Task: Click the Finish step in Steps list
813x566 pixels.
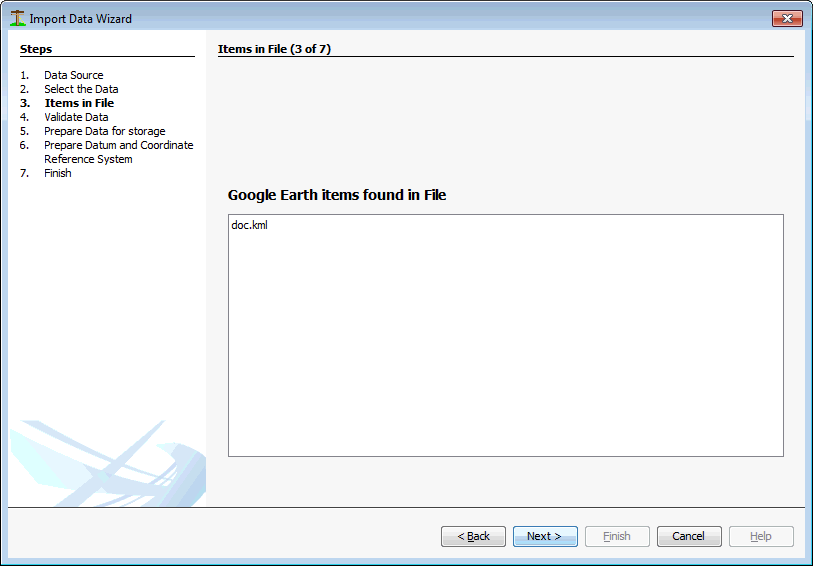Action: 58,173
